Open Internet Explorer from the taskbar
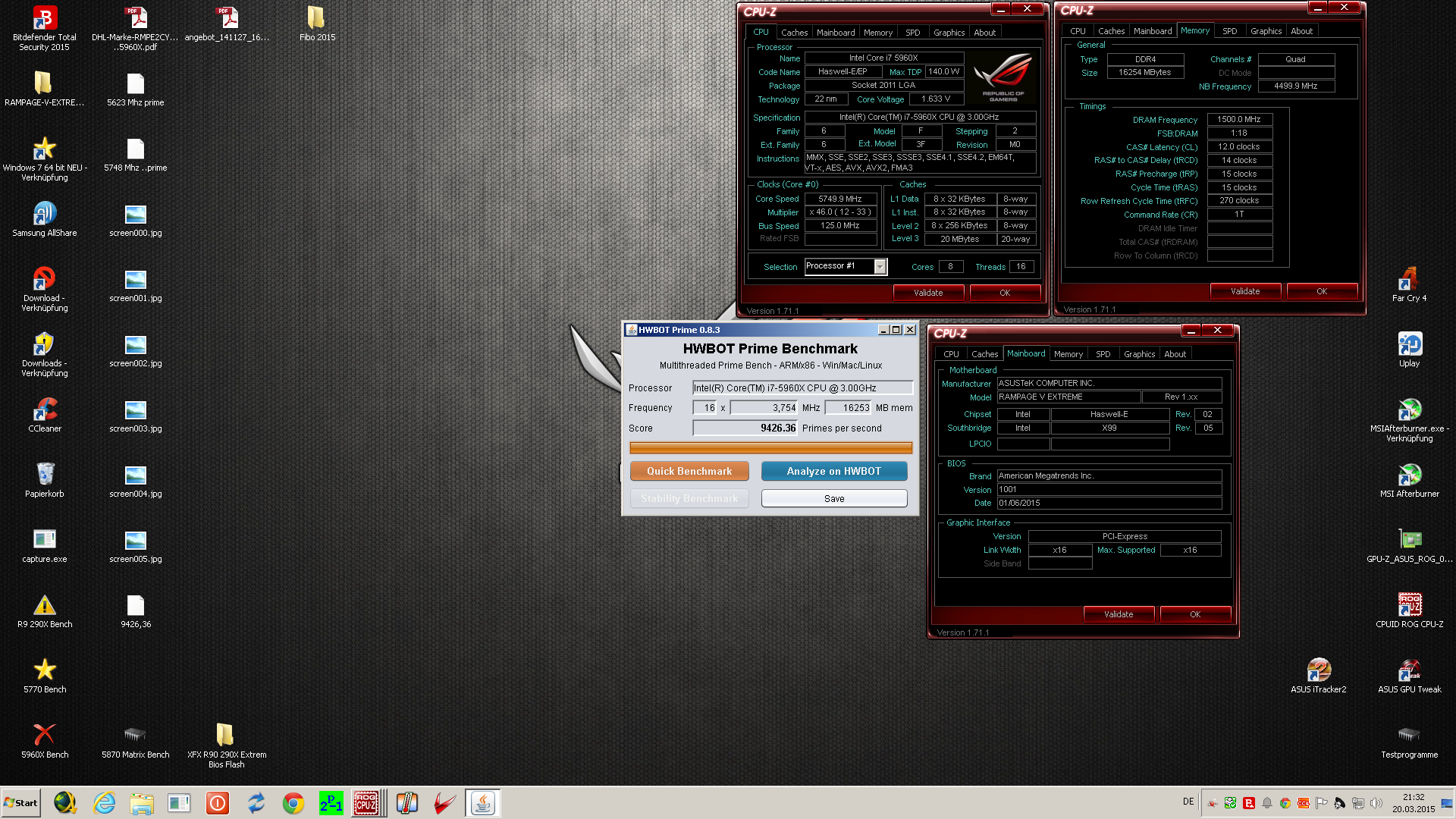Image resolution: width=1456 pixels, height=819 pixels. [104, 802]
